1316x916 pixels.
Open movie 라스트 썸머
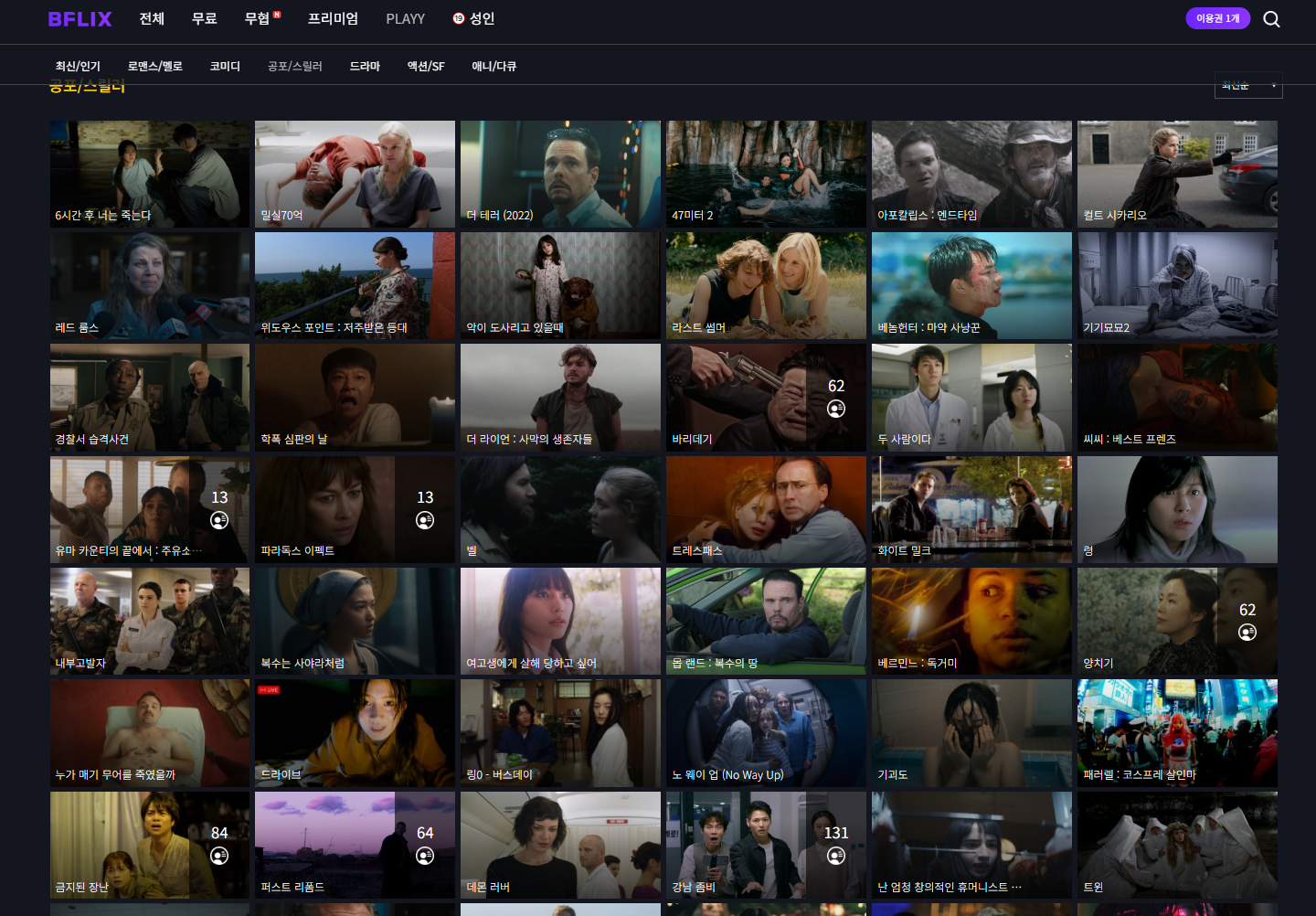coord(766,285)
